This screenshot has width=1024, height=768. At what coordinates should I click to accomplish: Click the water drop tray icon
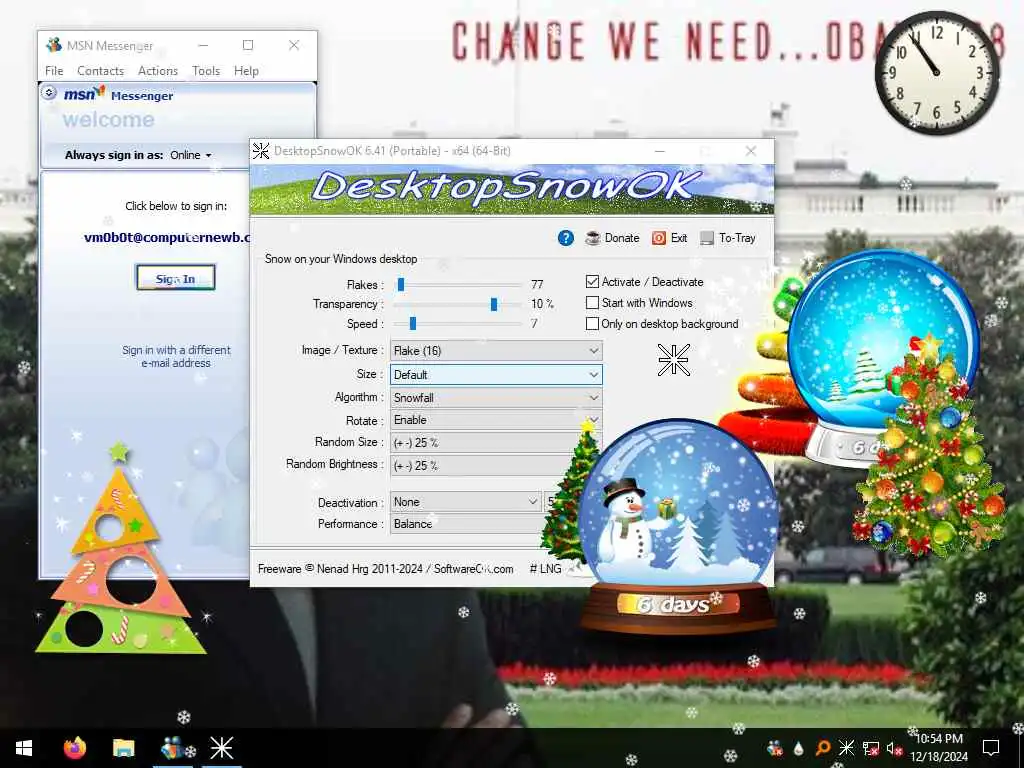[798, 748]
